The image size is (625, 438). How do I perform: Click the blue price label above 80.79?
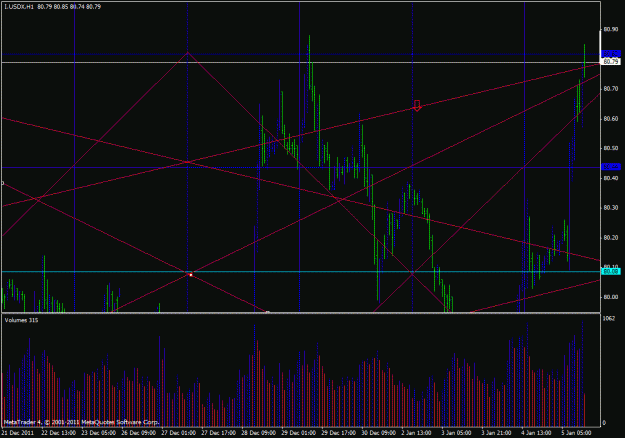(611, 53)
